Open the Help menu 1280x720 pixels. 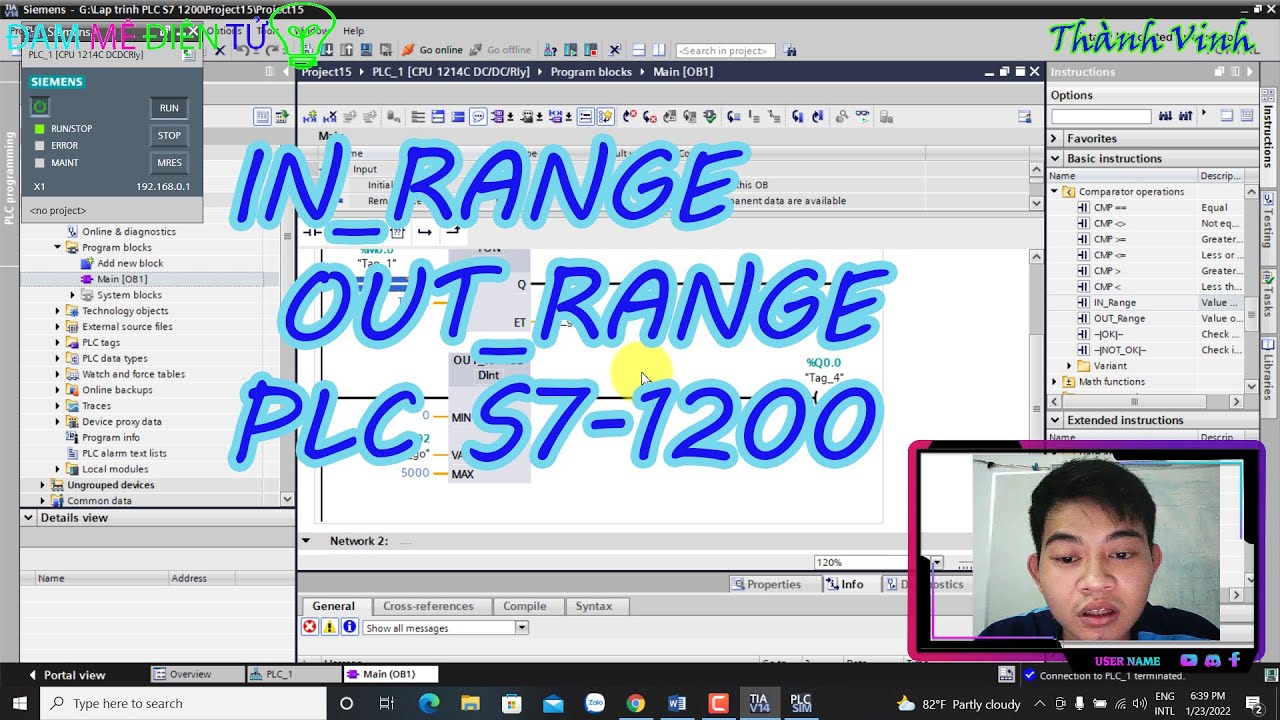pos(353,31)
